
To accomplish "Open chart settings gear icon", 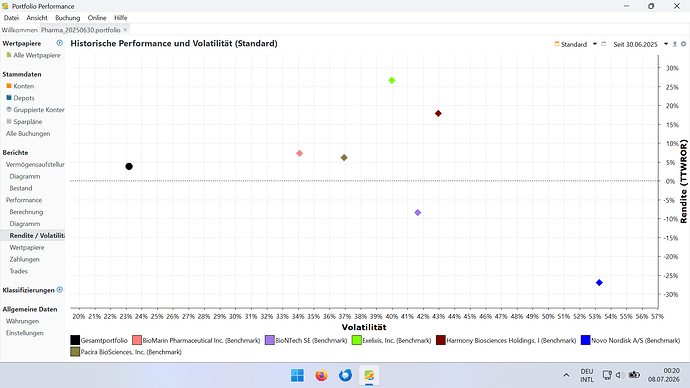I will 683,44.
